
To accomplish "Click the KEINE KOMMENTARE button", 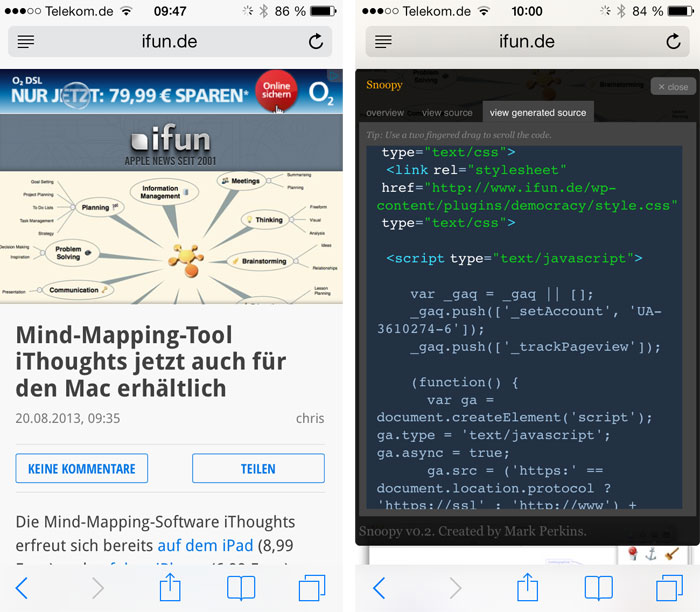I will click(82, 468).
